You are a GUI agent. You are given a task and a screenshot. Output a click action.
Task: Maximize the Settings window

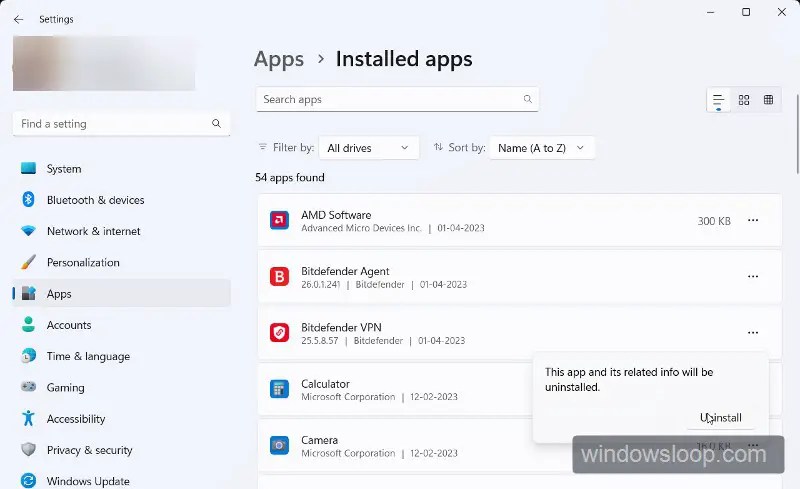(746, 12)
